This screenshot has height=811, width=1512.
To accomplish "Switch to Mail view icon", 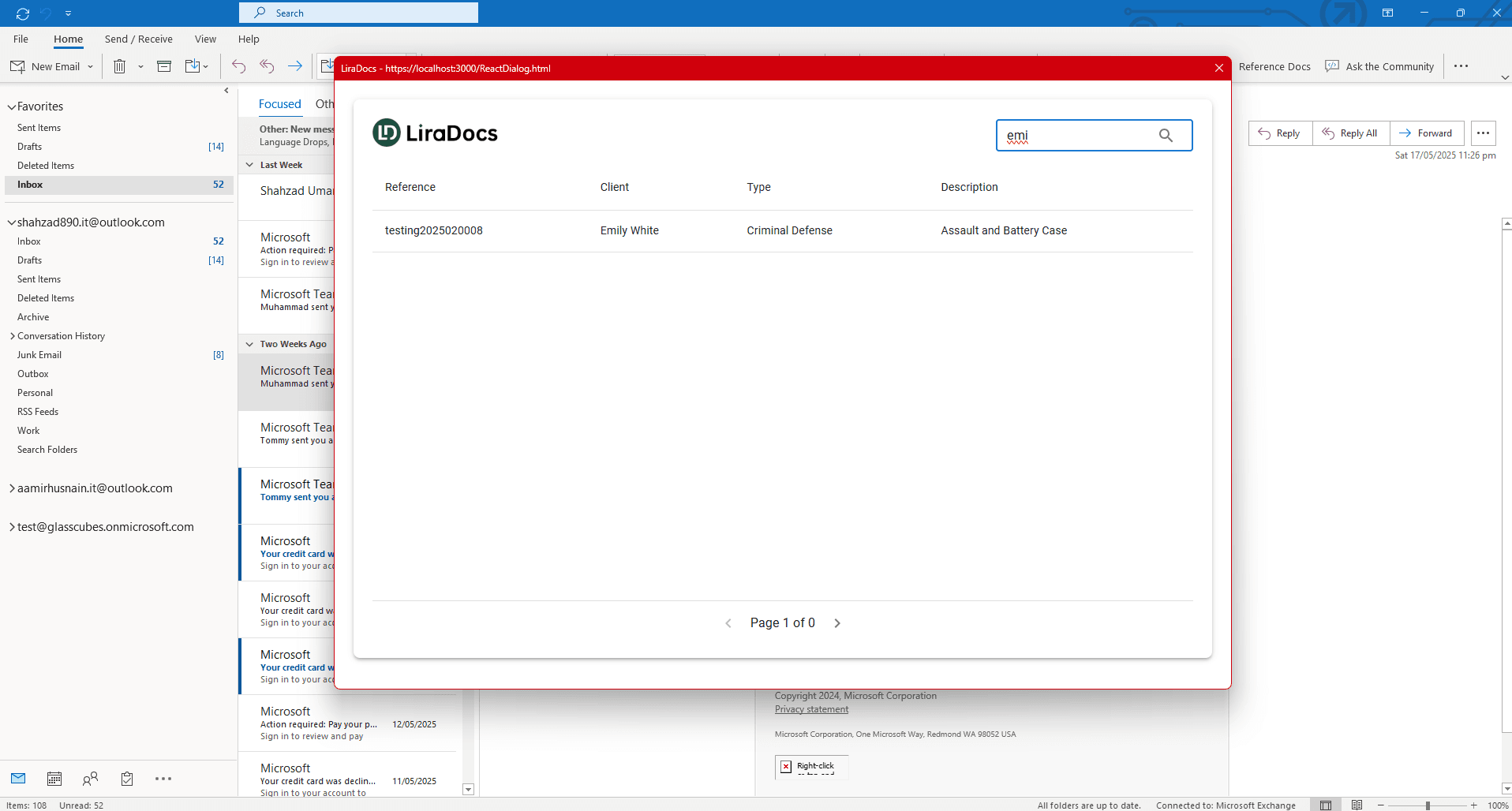I will click(18, 779).
